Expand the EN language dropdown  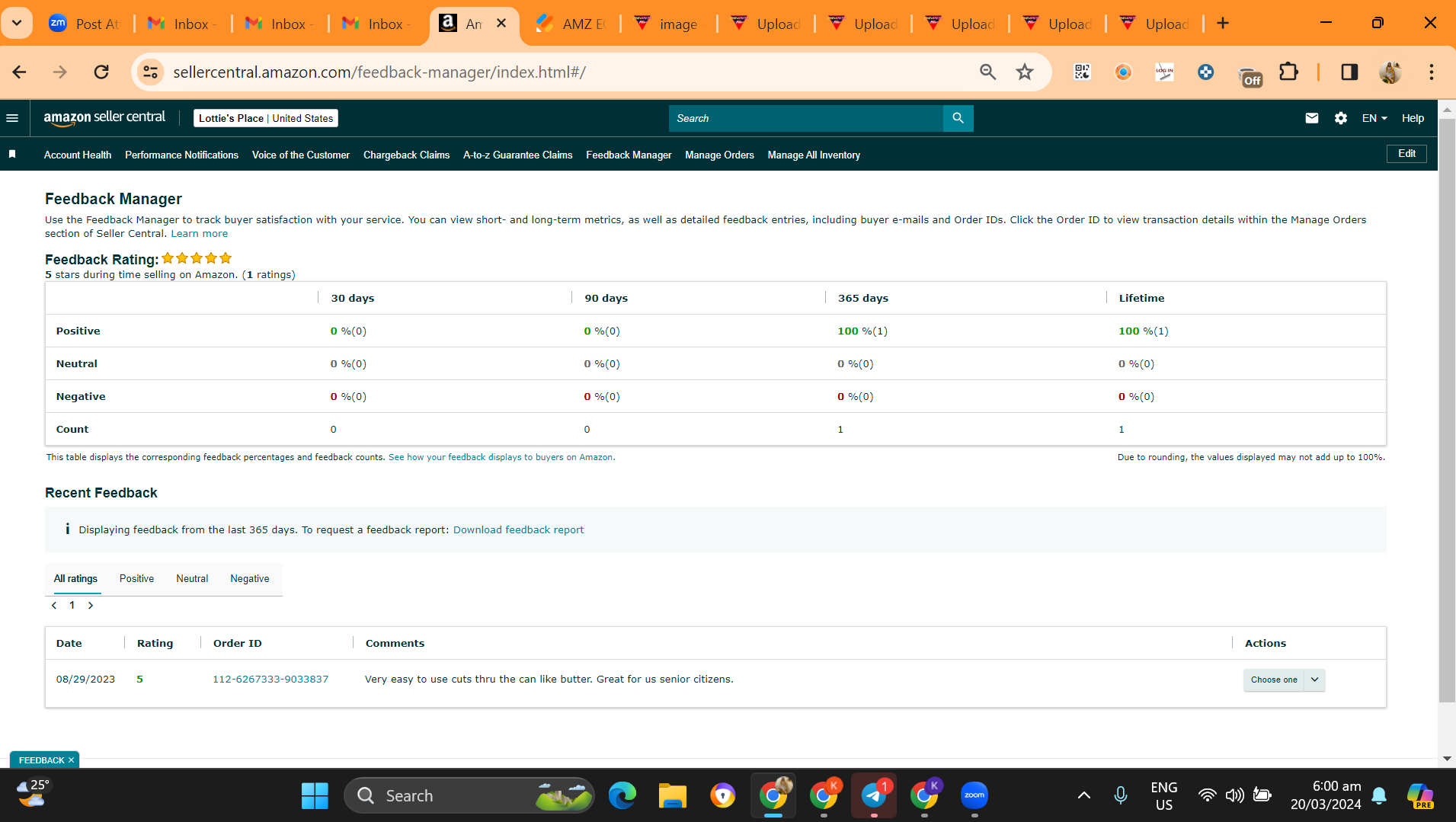coord(1374,118)
